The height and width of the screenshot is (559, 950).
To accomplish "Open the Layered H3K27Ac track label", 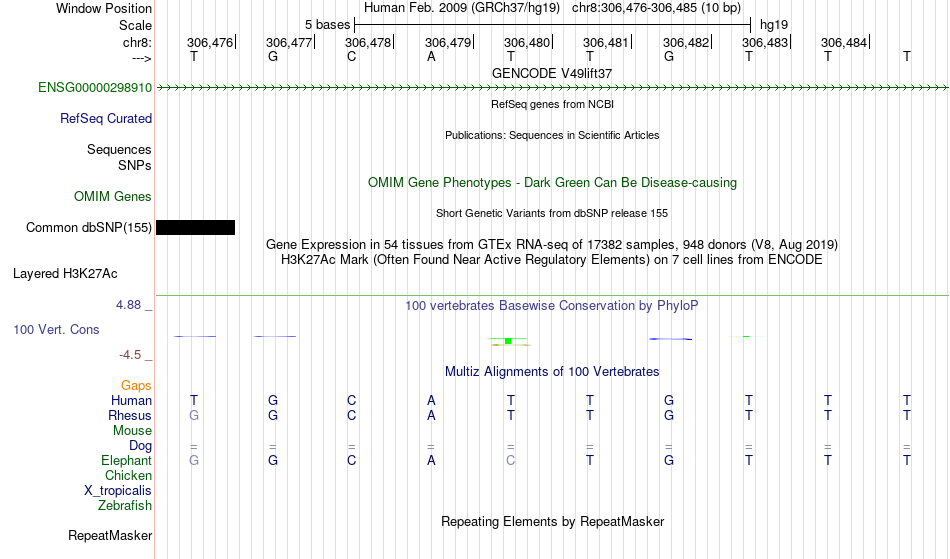I will click(65, 274).
